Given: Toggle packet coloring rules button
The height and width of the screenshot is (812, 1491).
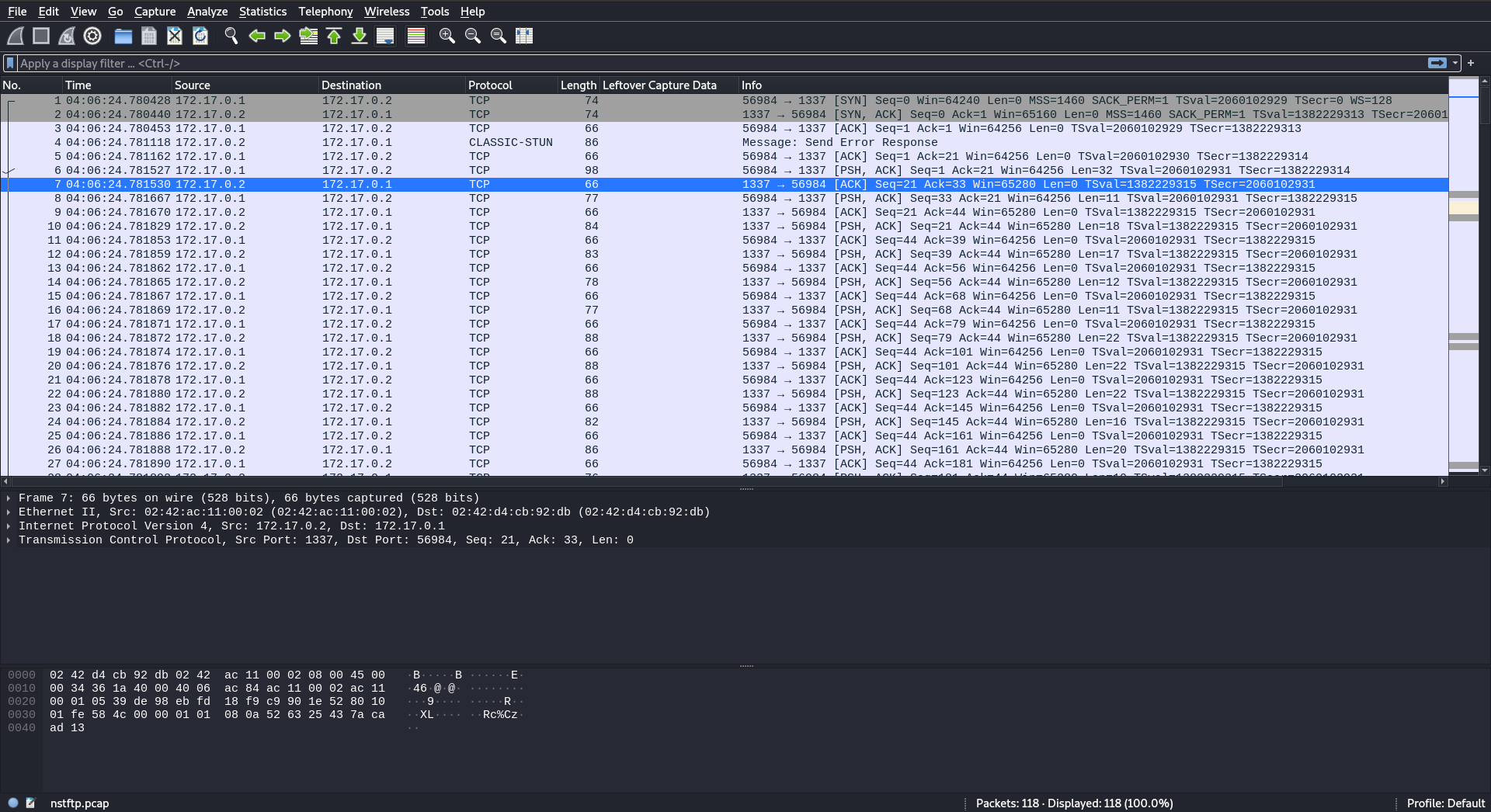Looking at the screenshot, I should (416, 36).
